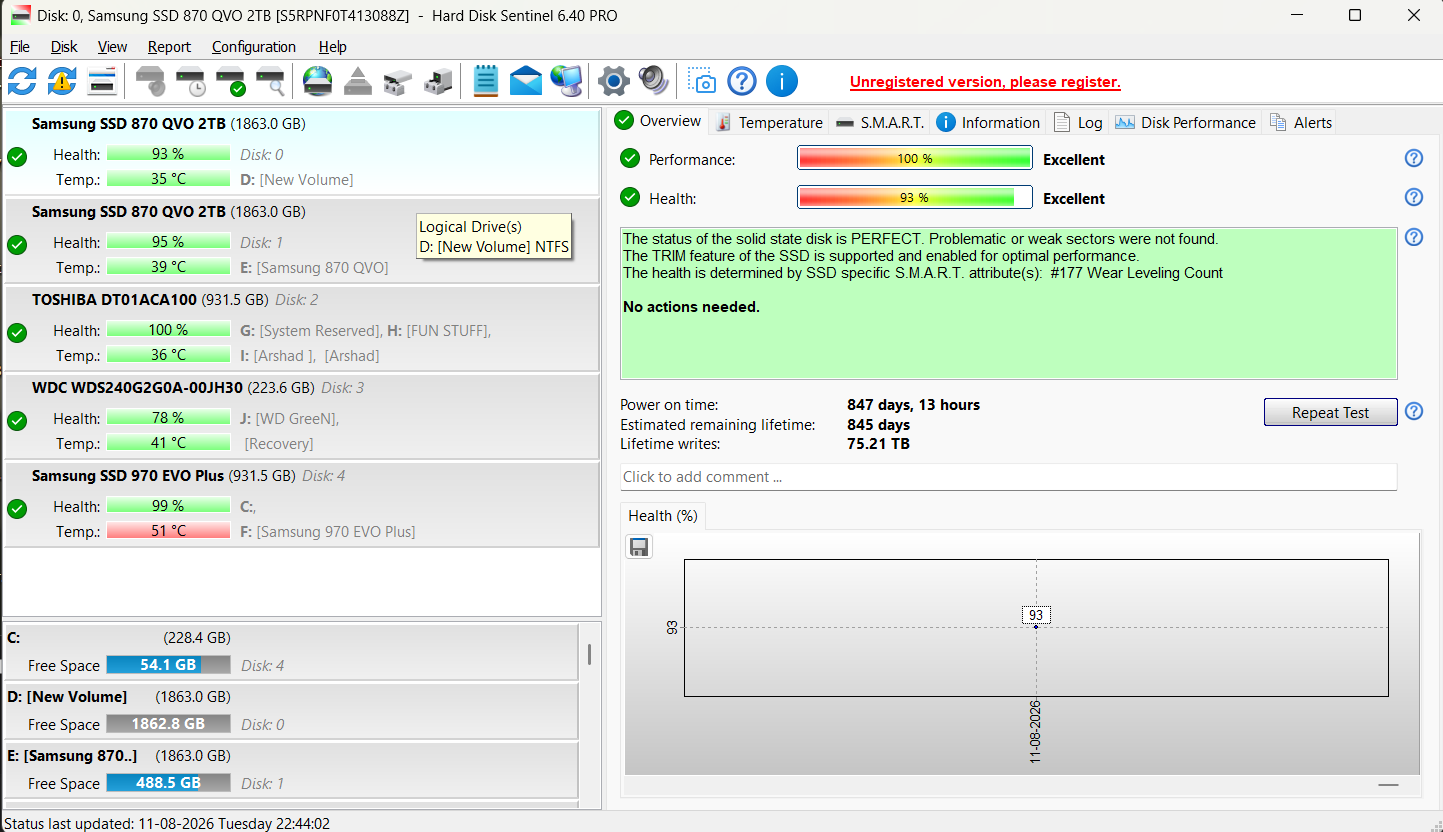Click the camera screenshot toolbar icon
This screenshot has width=1443, height=832.
tap(702, 81)
